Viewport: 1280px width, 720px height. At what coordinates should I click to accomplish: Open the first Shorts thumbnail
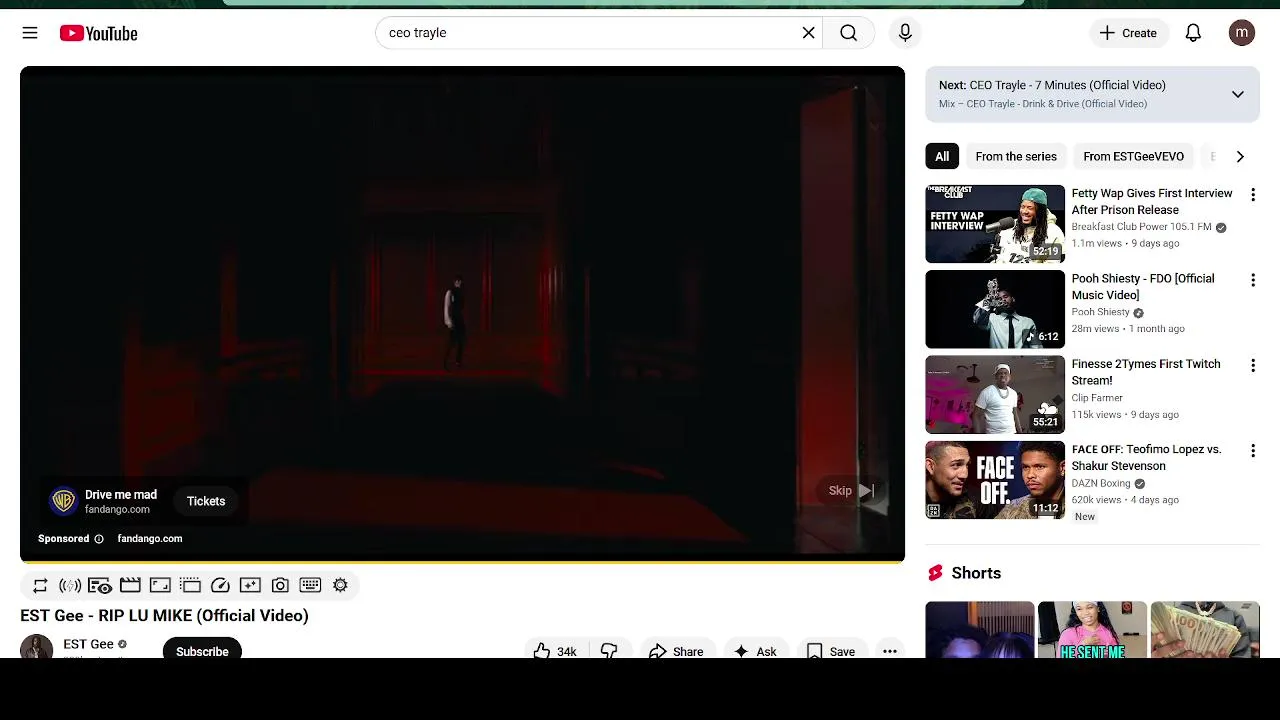[x=980, y=629]
